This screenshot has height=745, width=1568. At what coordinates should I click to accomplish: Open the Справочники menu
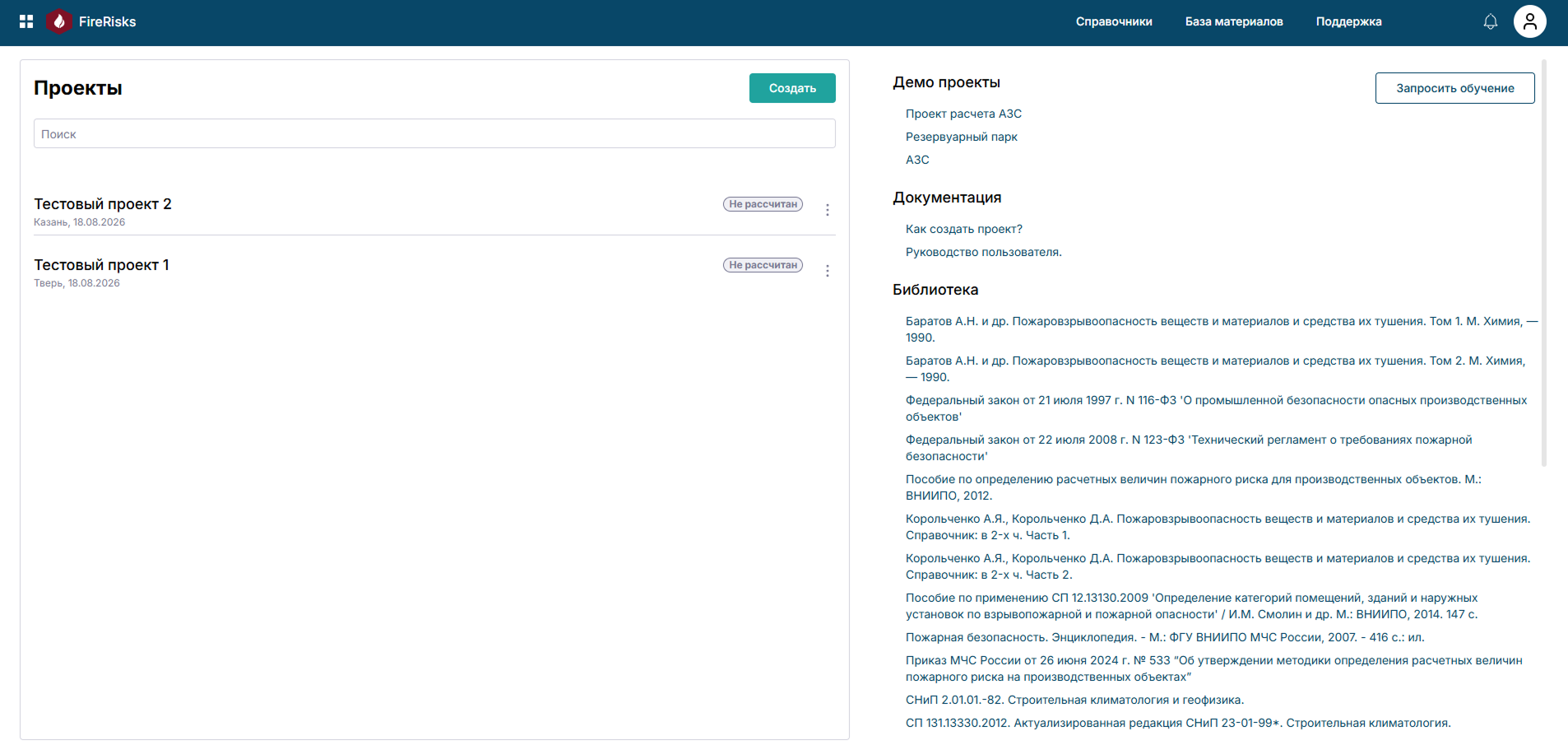pos(1114,21)
